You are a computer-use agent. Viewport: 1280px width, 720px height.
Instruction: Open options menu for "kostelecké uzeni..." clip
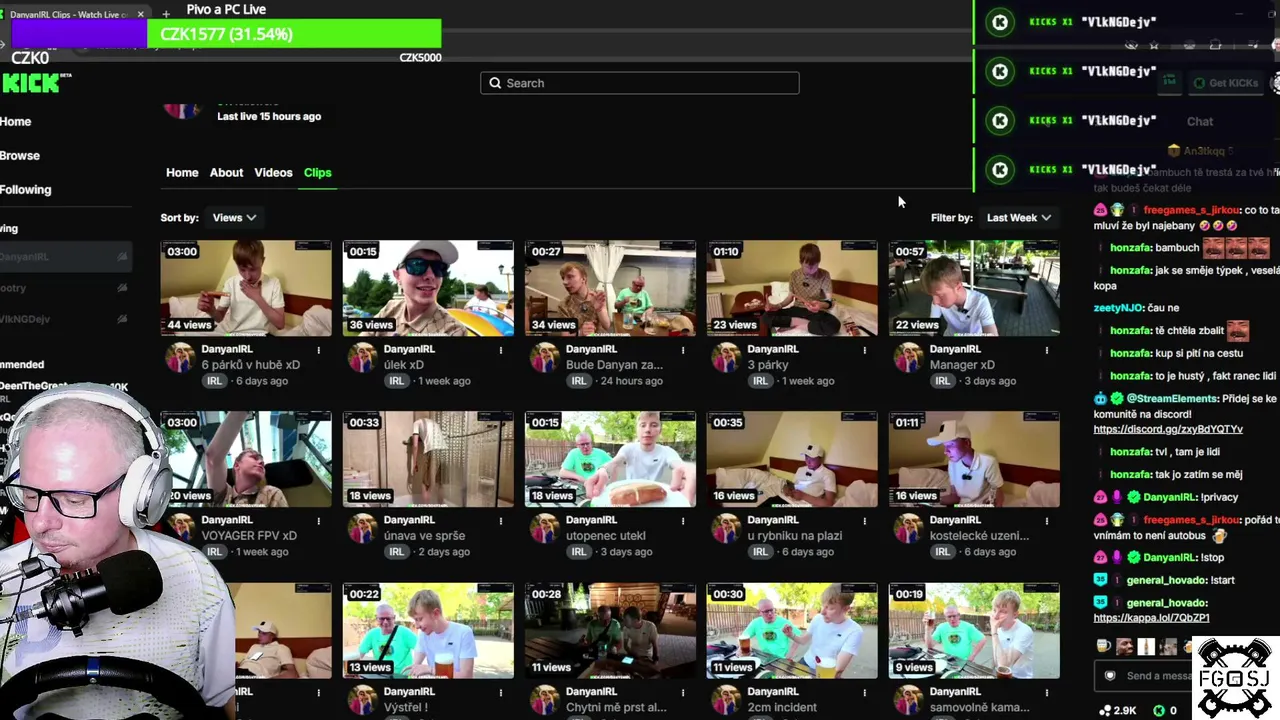(1047, 521)
